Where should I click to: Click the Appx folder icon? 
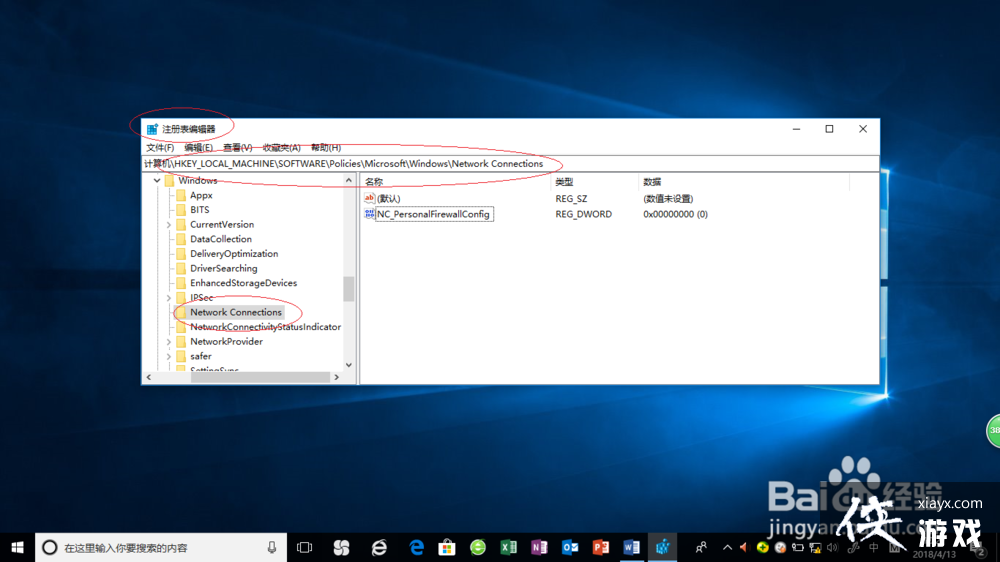point(181,195)
